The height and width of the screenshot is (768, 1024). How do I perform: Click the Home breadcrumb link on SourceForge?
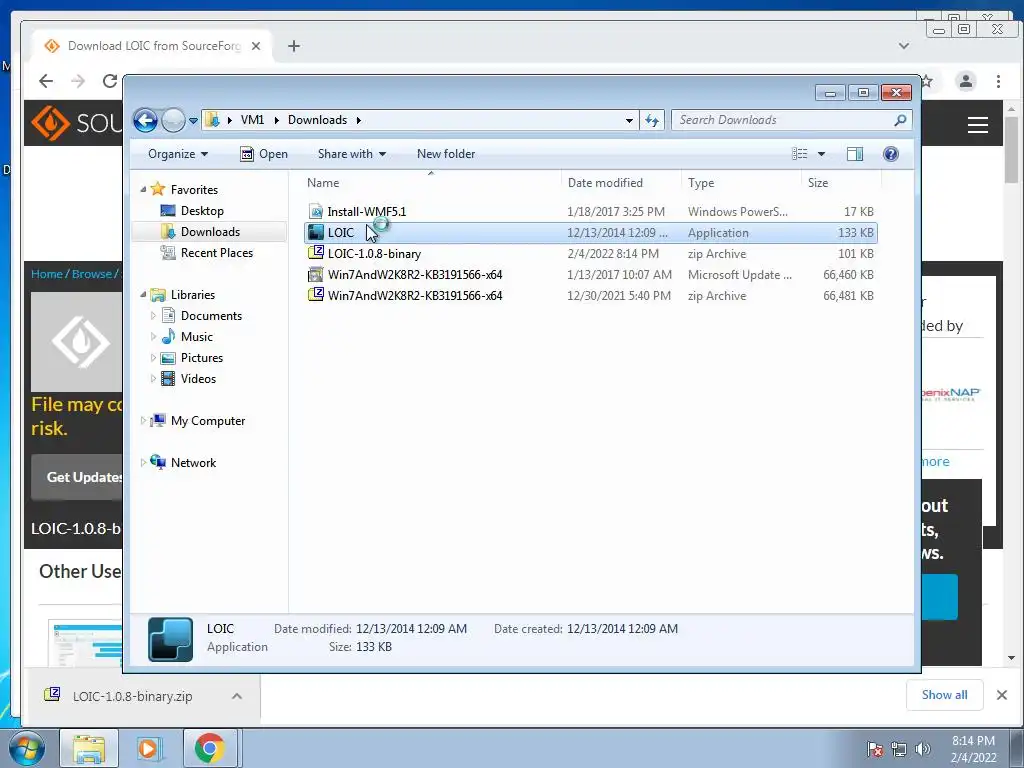[46, 274]
